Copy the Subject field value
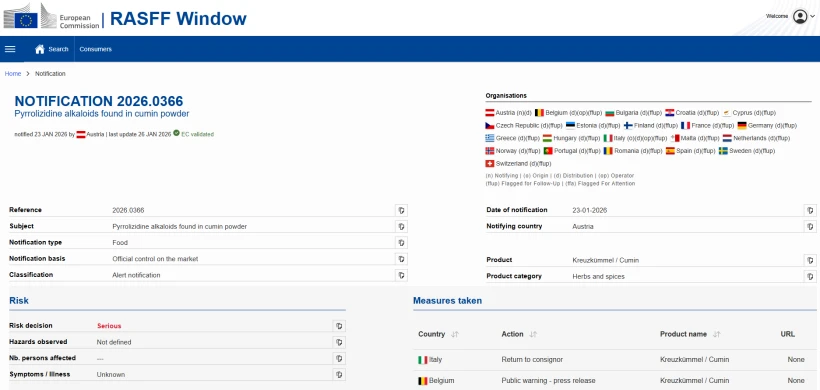820x390 pixels. pos(401,226)
